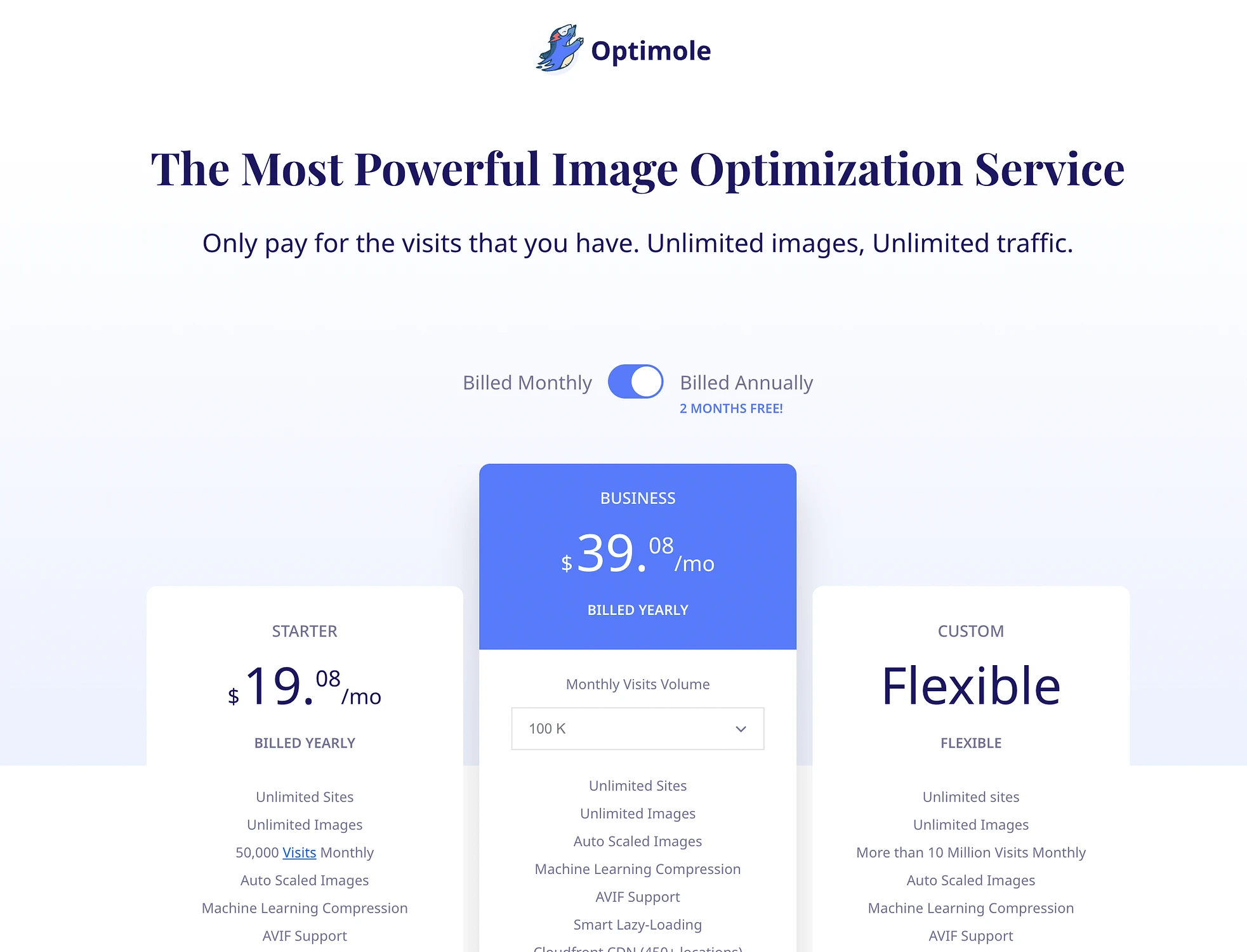
Task: Expand the Monthly Visits Volume dropdown
Action: [x=637, y=728]
